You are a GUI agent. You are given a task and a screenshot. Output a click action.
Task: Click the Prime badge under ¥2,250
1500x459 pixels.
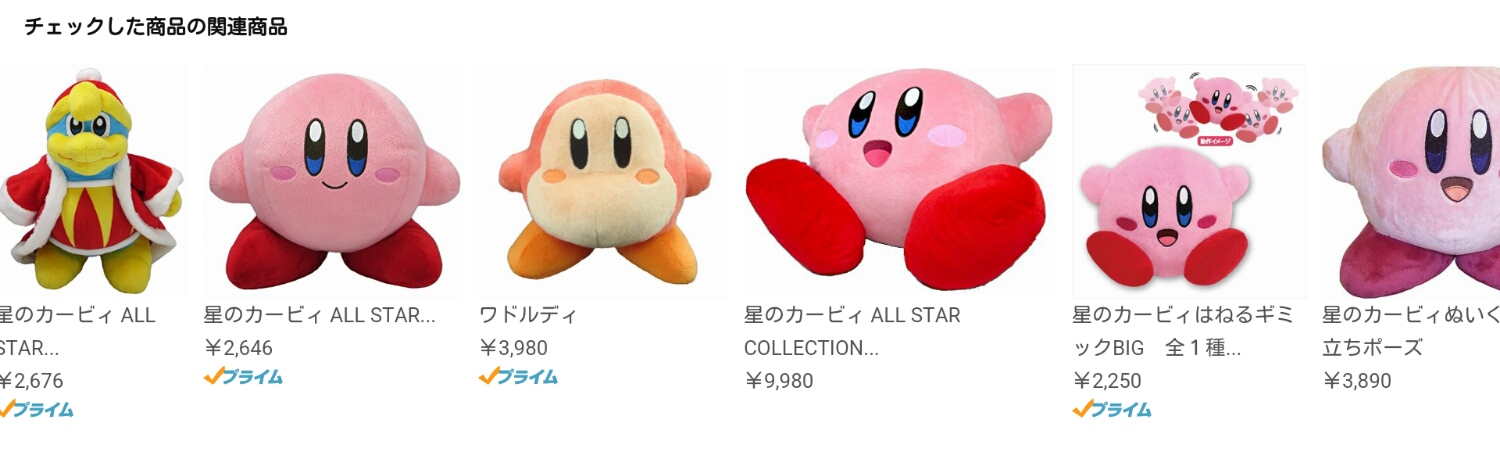[1112, 409]
